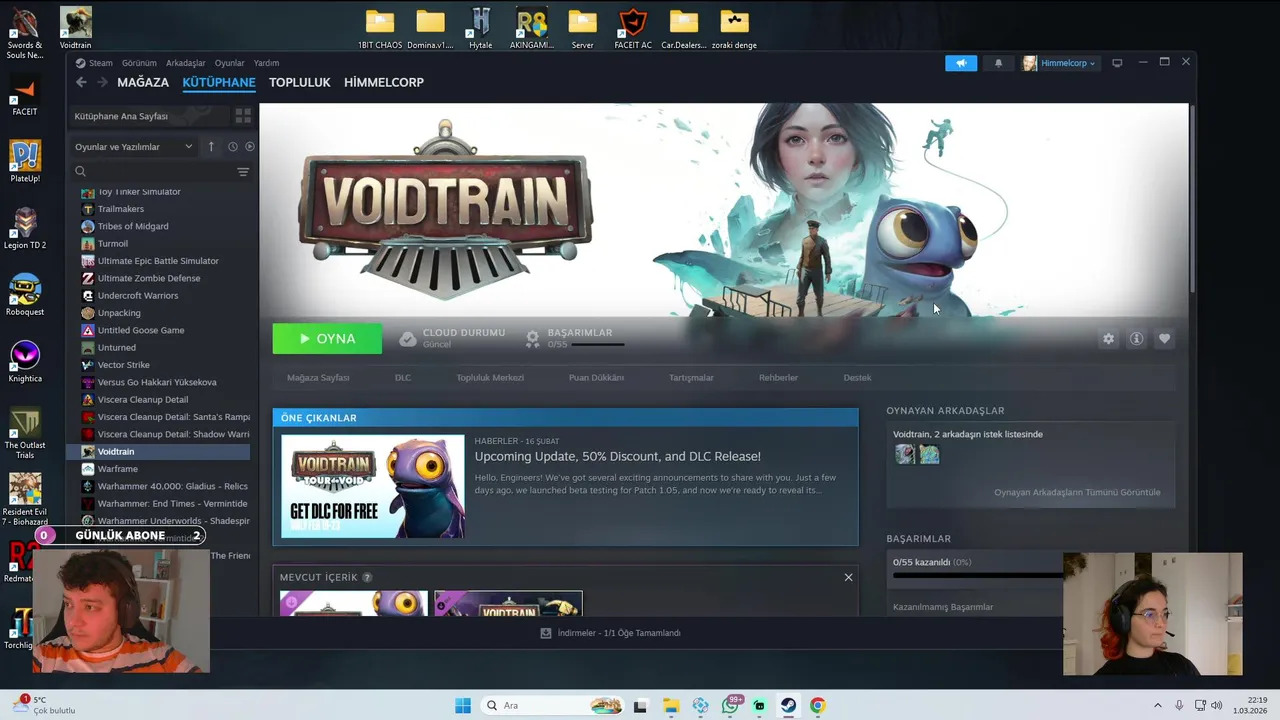
Task: Open FACEIT AC desktop shortcut
Action: tap(633, 28)
